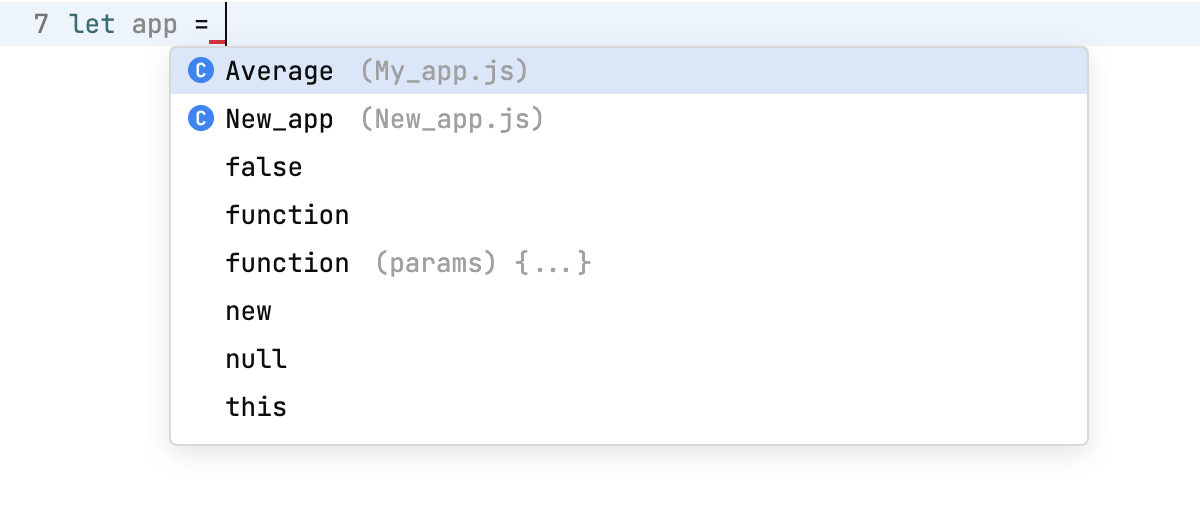The image size is (1200, 520).
Task: Click the (New_app.js) file hint
Action: 452,119
